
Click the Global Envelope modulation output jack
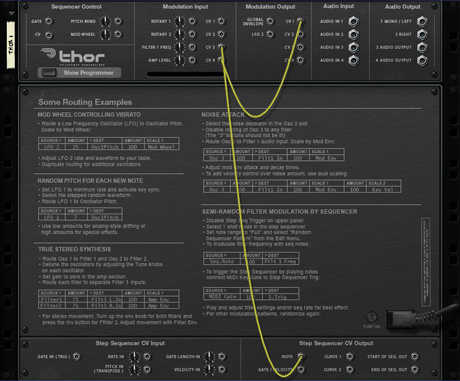coord(270,22)
